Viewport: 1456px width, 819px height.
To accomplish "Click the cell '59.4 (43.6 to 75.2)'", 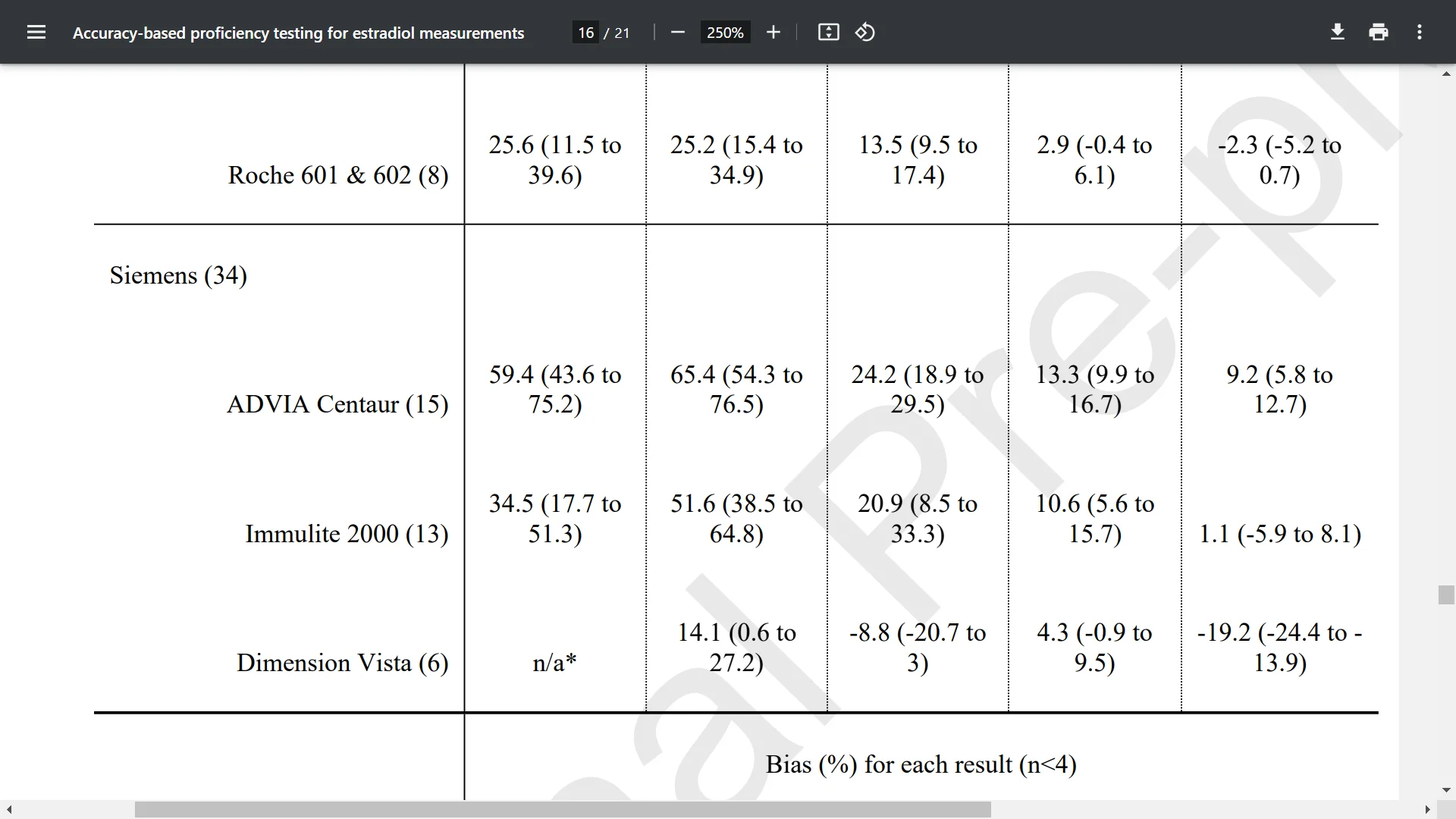I will tap(555, 389).
